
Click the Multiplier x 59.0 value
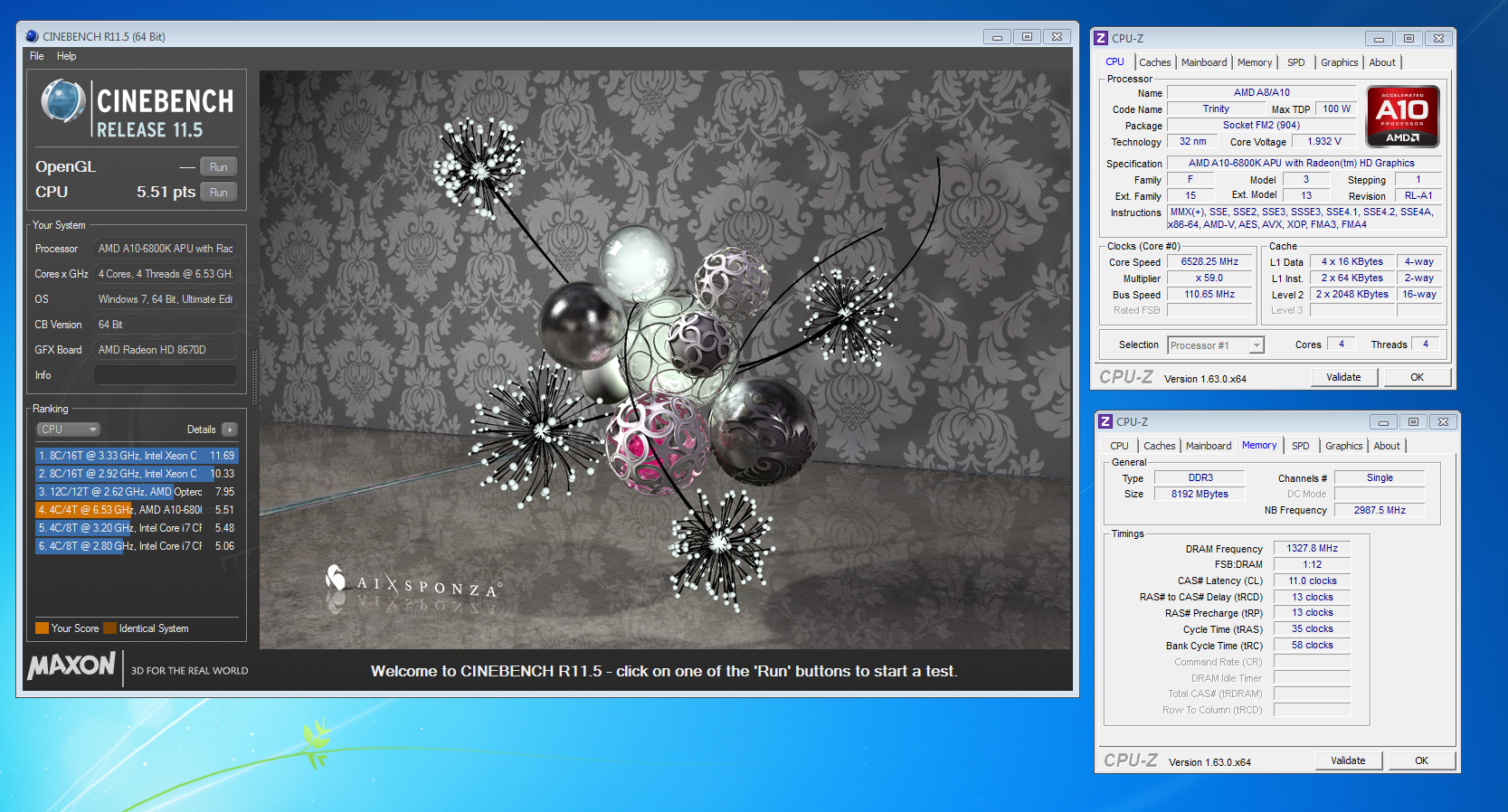coord(1209,279)
